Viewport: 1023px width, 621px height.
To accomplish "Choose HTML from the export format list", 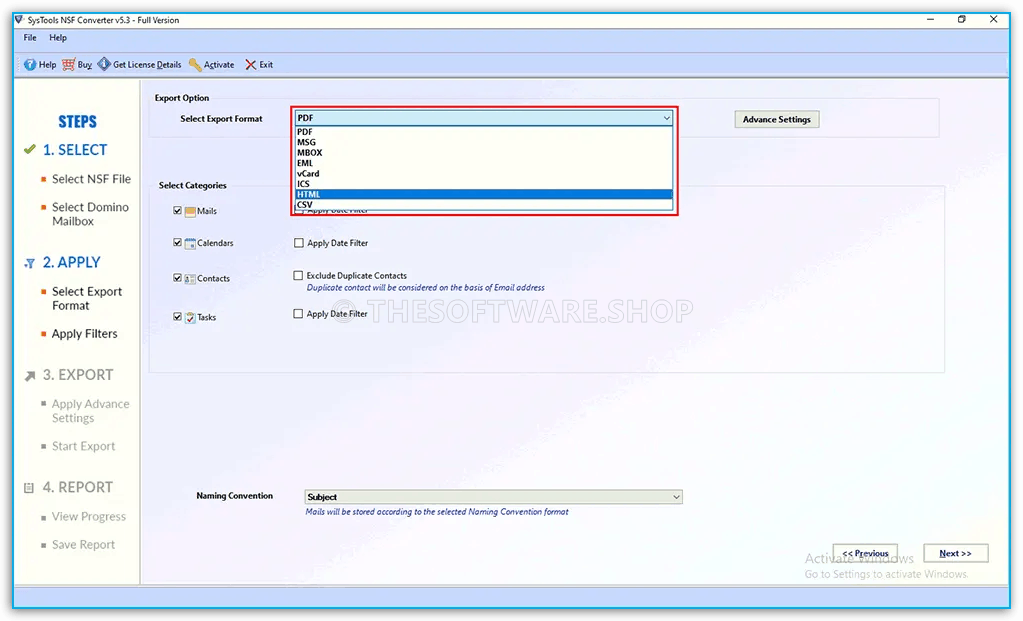I will tap(483, 194).
